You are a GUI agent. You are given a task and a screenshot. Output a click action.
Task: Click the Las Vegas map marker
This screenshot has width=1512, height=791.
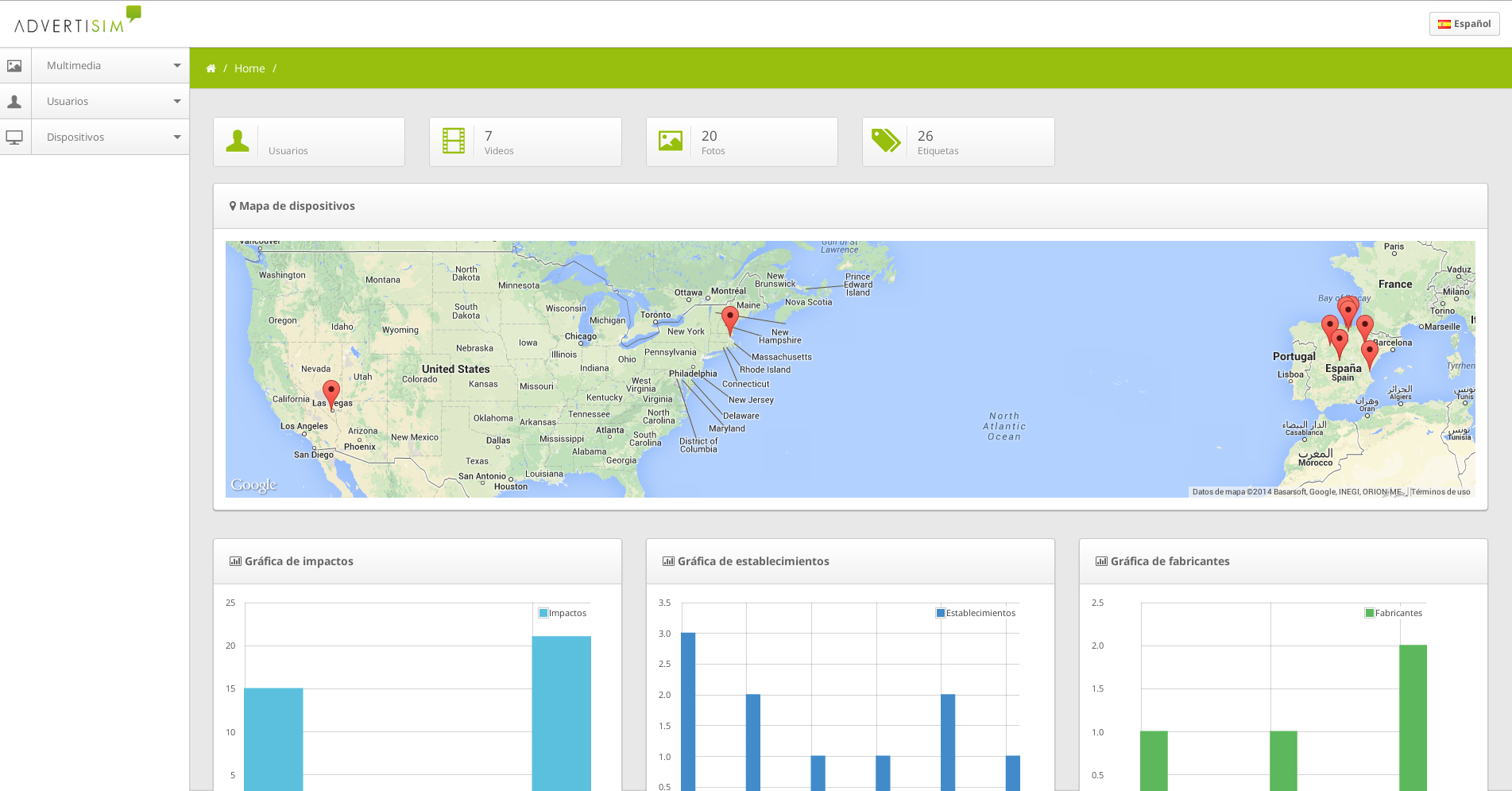click(331, 394)
